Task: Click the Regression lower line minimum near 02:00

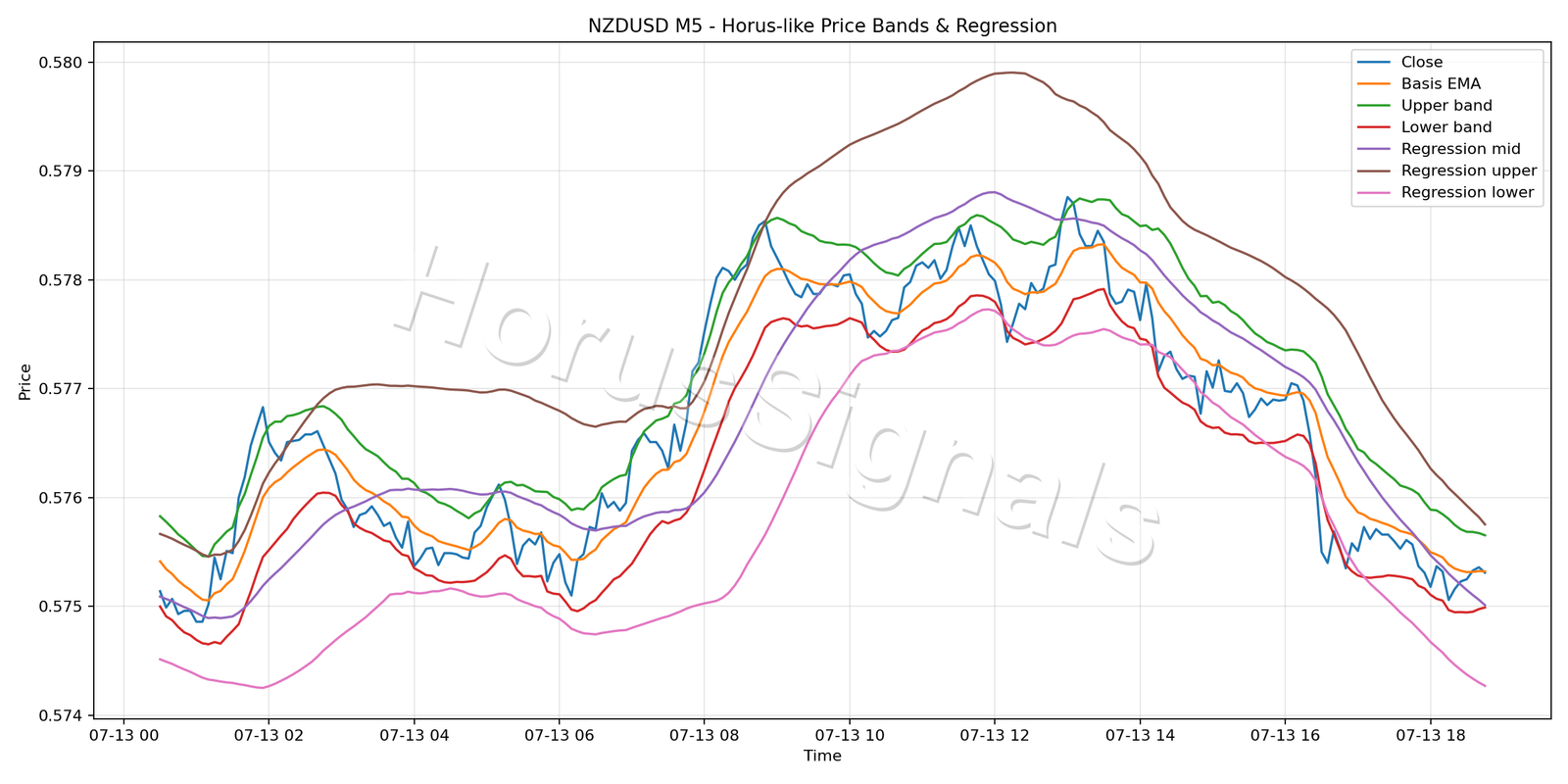Action: coord(261,688)
